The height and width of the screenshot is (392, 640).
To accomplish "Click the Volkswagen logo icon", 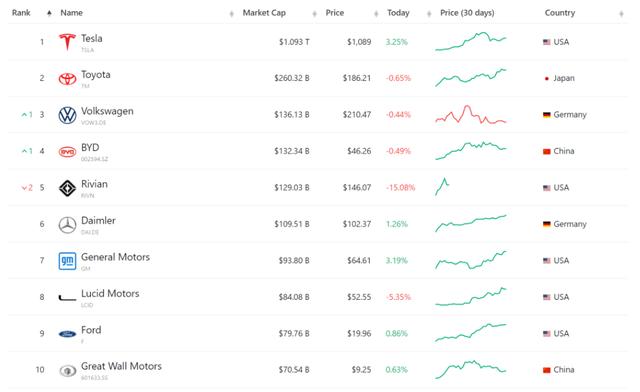I will [67, 115].
